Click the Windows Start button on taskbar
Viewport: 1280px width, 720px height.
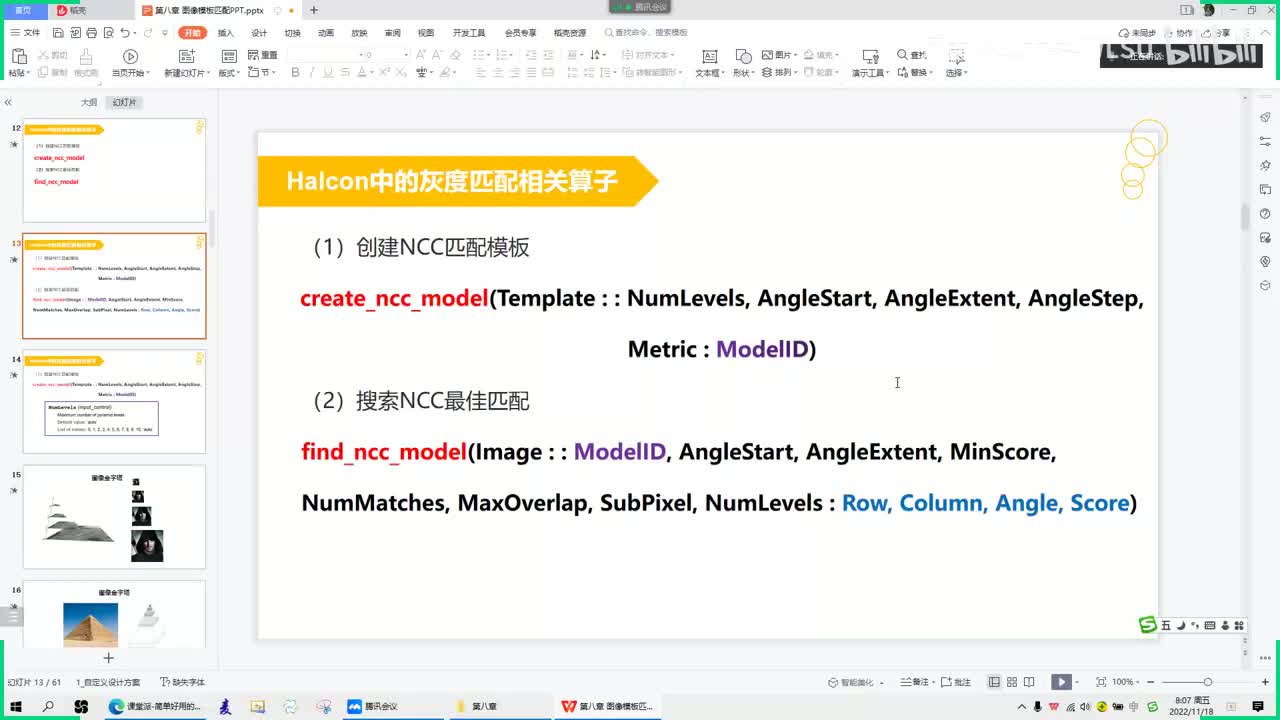[x=15, y=706]
